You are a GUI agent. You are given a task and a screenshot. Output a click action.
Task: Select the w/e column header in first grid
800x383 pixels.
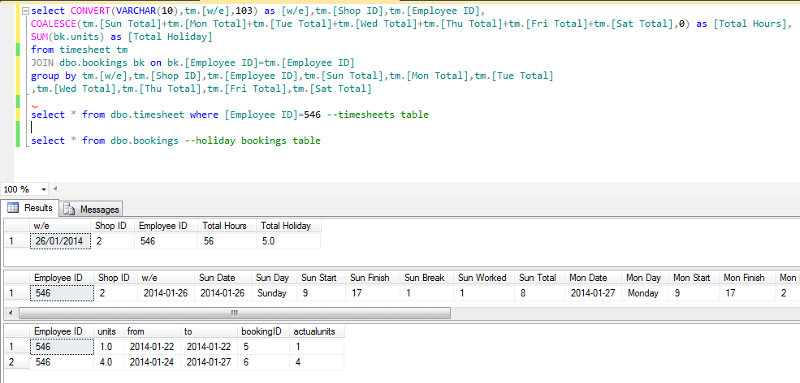pos(60,226)
